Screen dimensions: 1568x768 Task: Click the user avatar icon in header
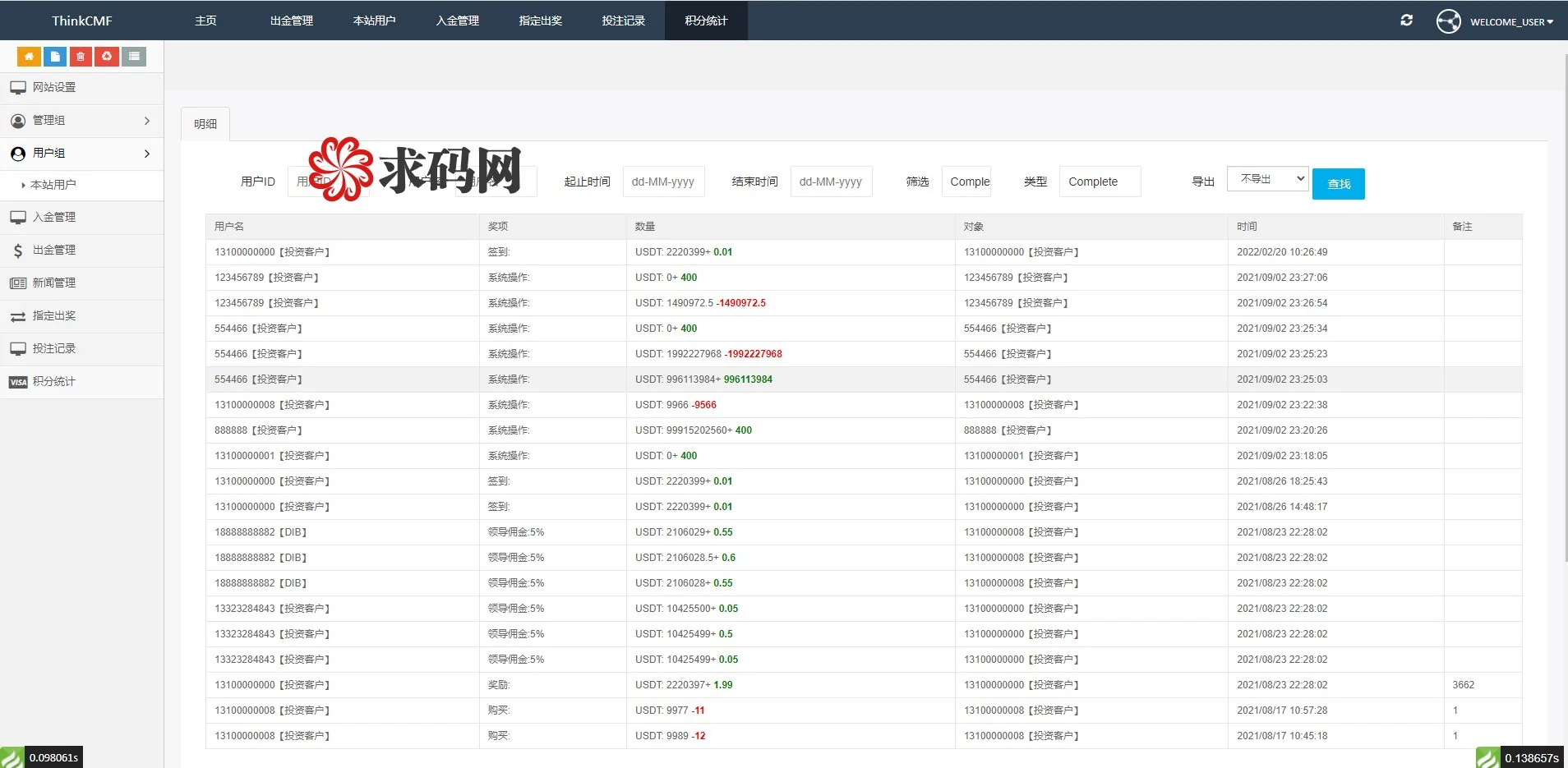click(1448, 21)
